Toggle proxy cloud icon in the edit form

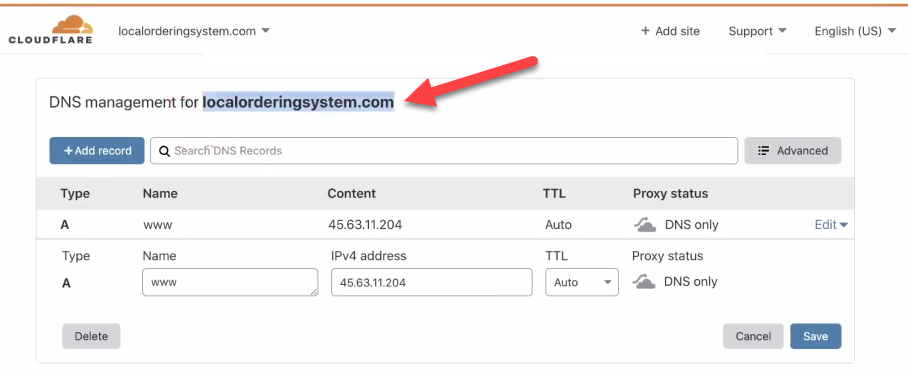[x=644, y=282]
